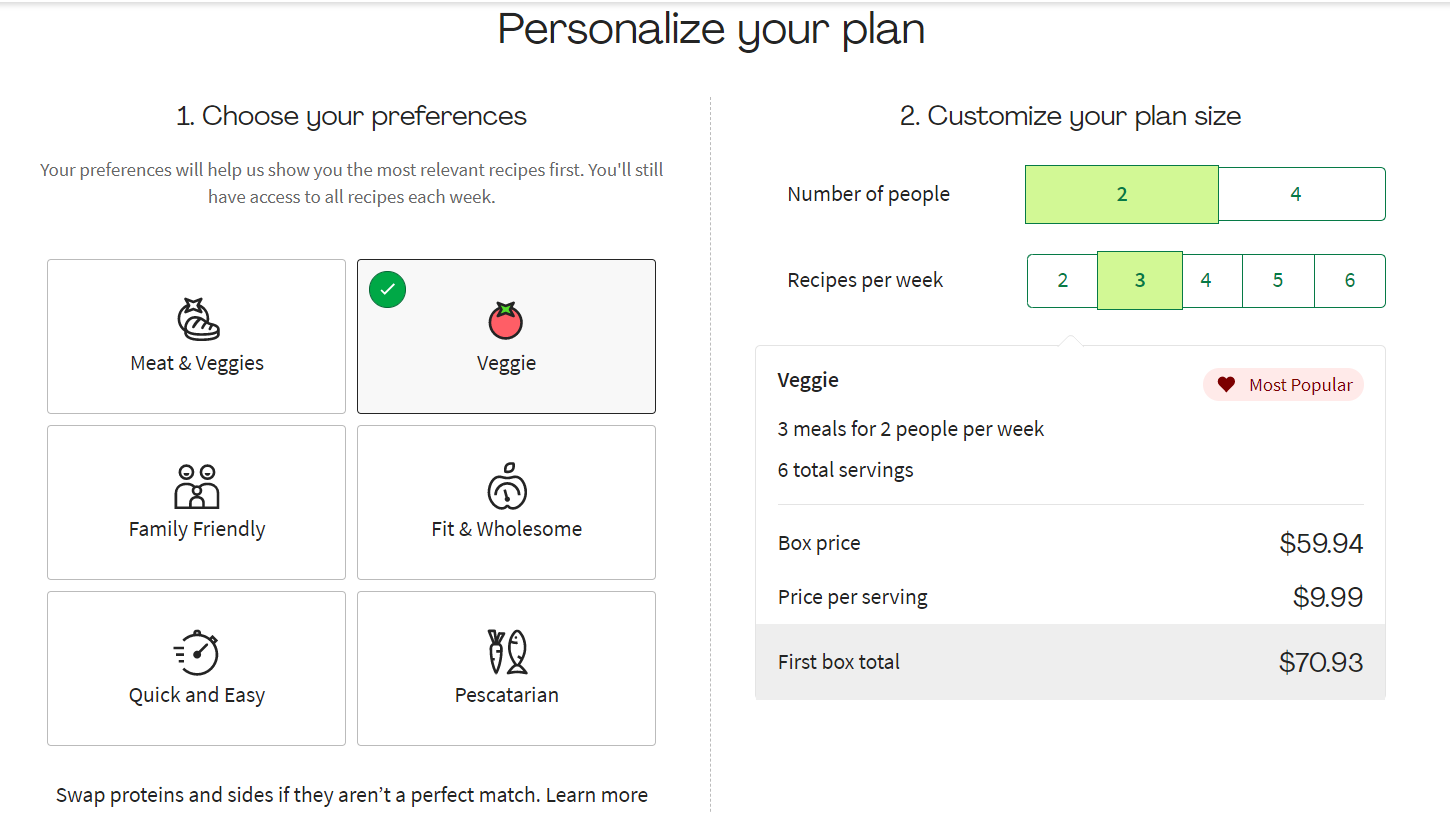Choose 5 recipes per week

pos(1278,281)
